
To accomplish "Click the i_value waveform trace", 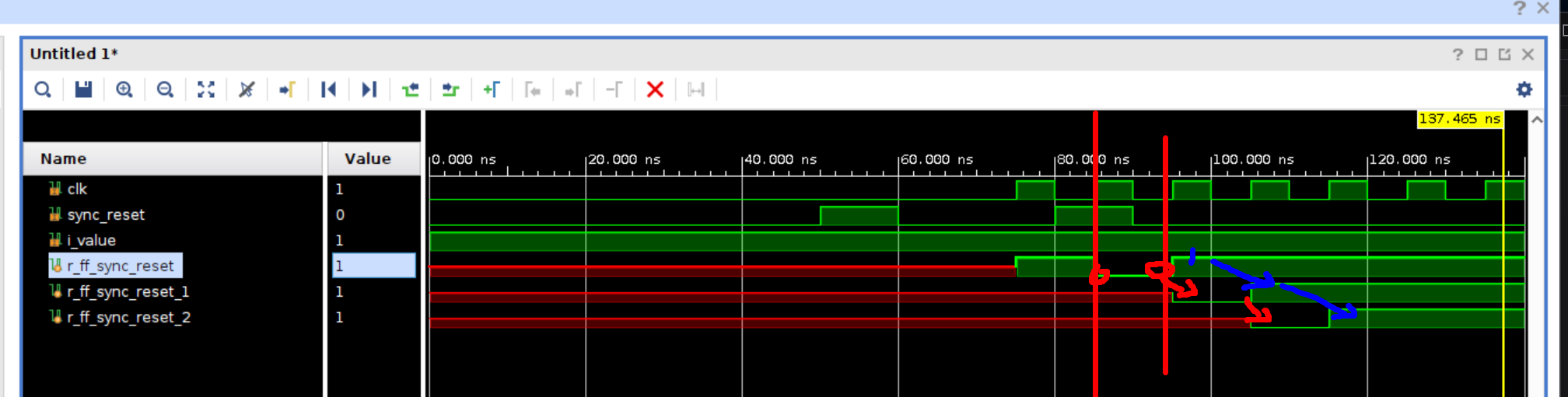I will 977,241.
